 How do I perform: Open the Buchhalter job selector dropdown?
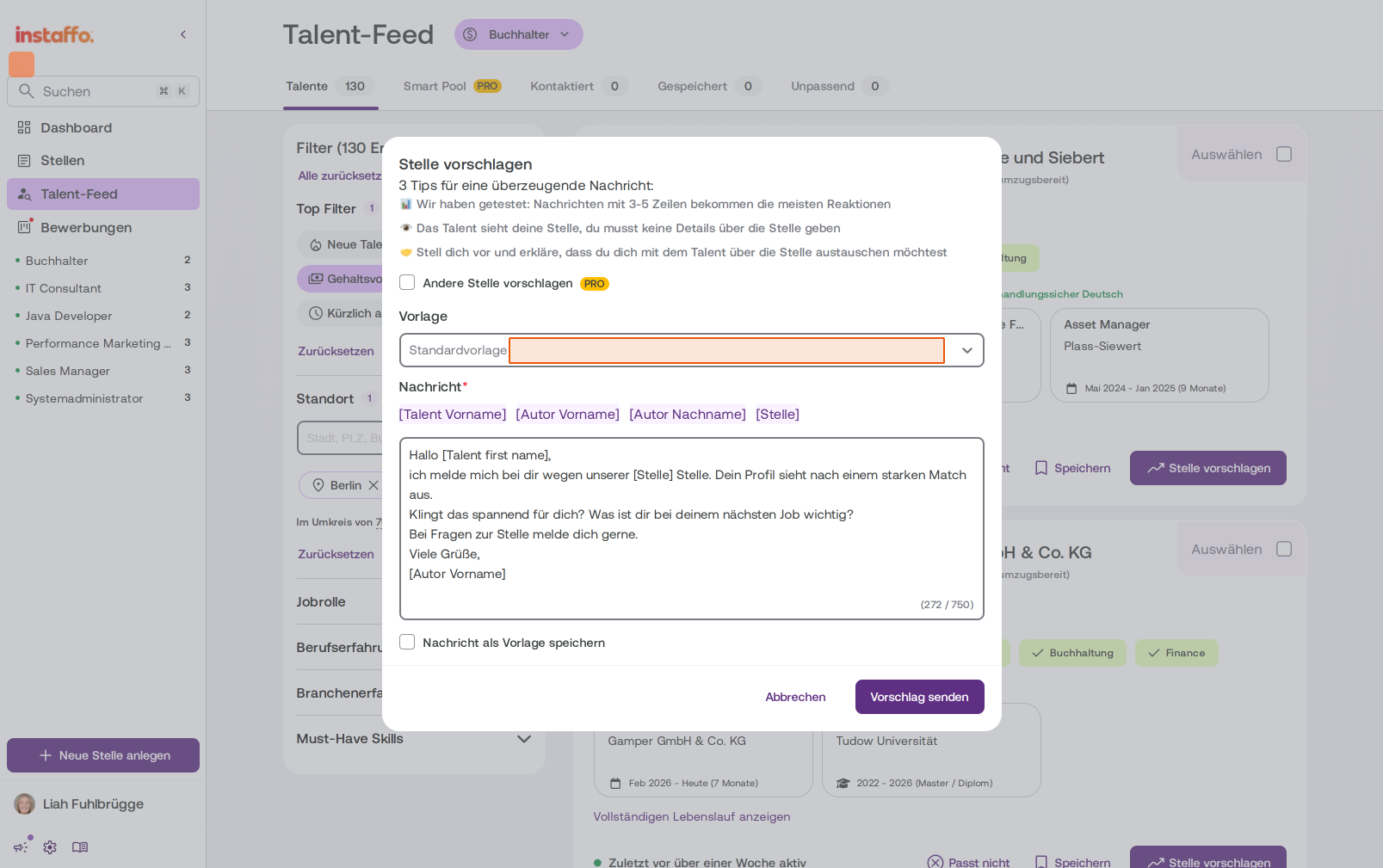click(x=519, y=34)
